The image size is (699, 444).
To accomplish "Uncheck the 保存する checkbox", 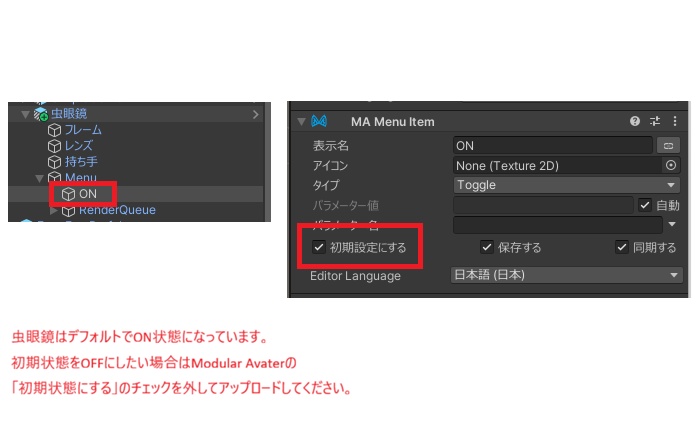I will click(487, 247).
